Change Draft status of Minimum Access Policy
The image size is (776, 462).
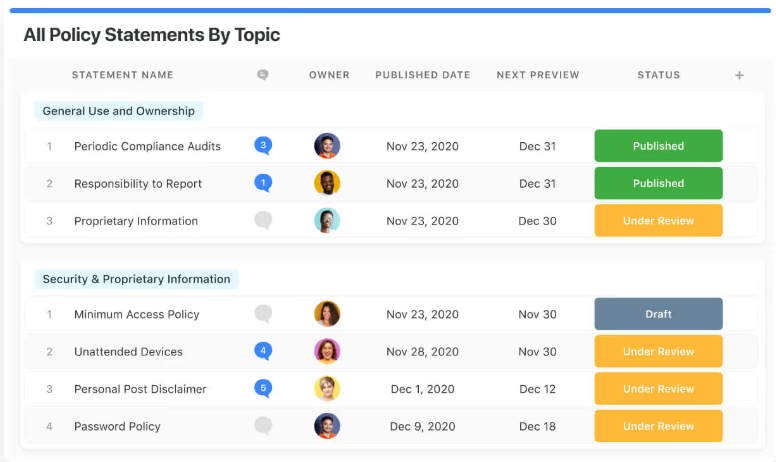[658, 314]
